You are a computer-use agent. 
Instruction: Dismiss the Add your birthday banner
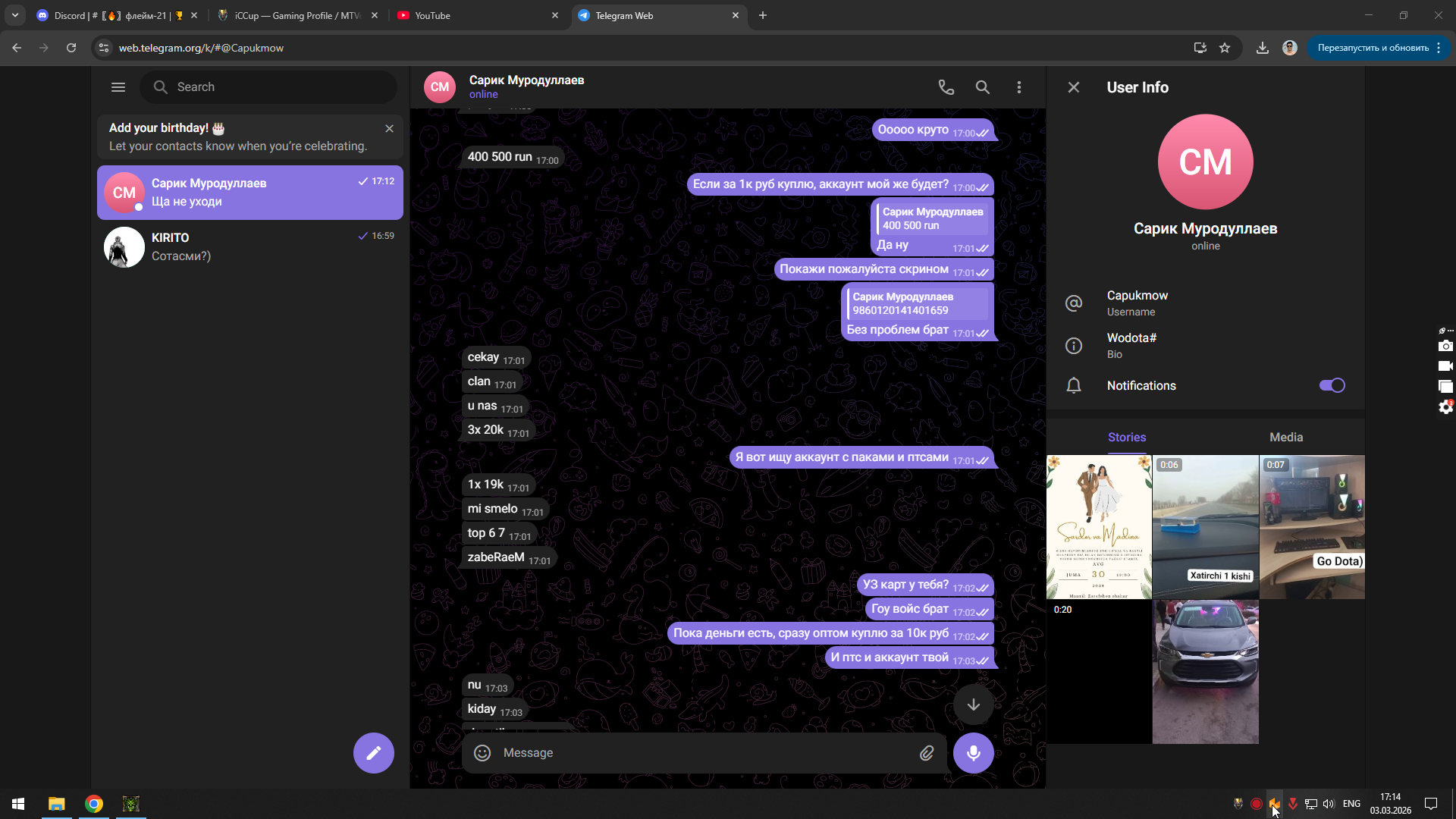[x=389, y=128]
